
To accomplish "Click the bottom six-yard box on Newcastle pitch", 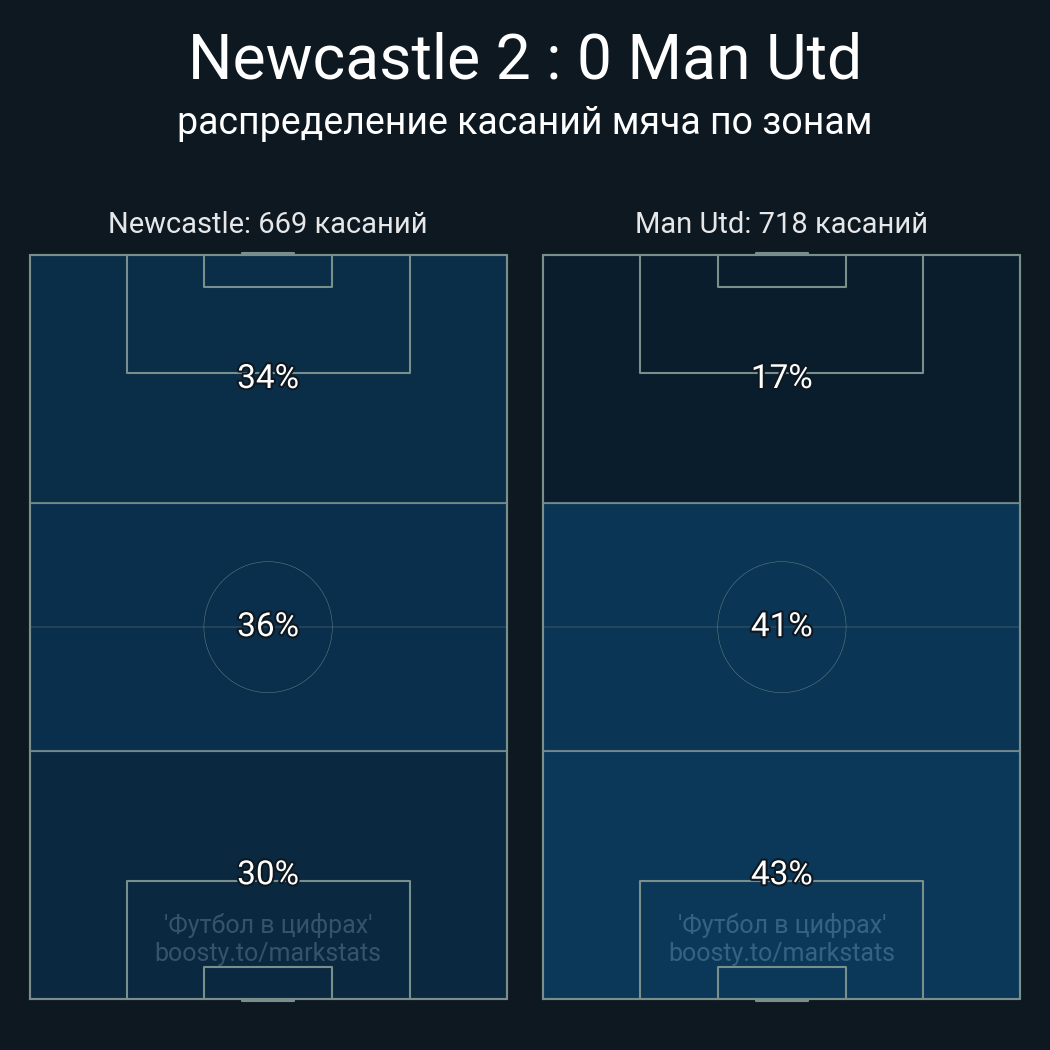I will [268, 982].
